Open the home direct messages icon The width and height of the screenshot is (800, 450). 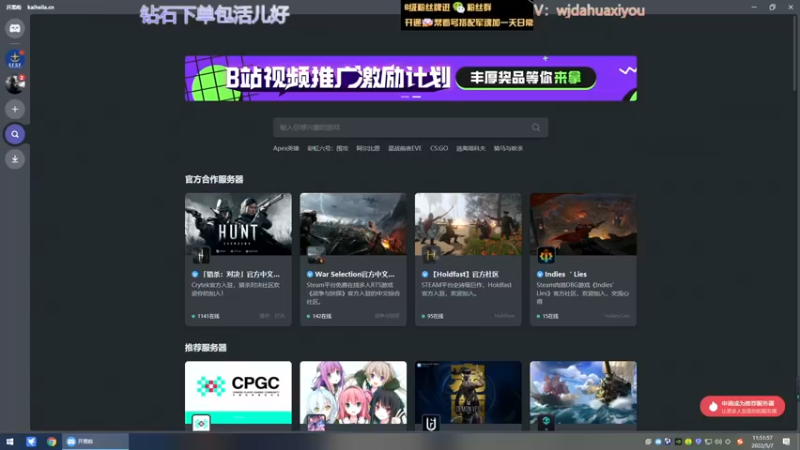(15, 29)
